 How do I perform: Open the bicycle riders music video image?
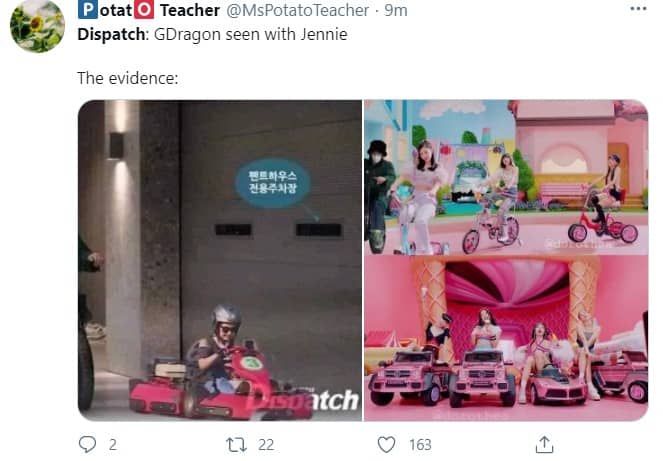tap(506, 177)
